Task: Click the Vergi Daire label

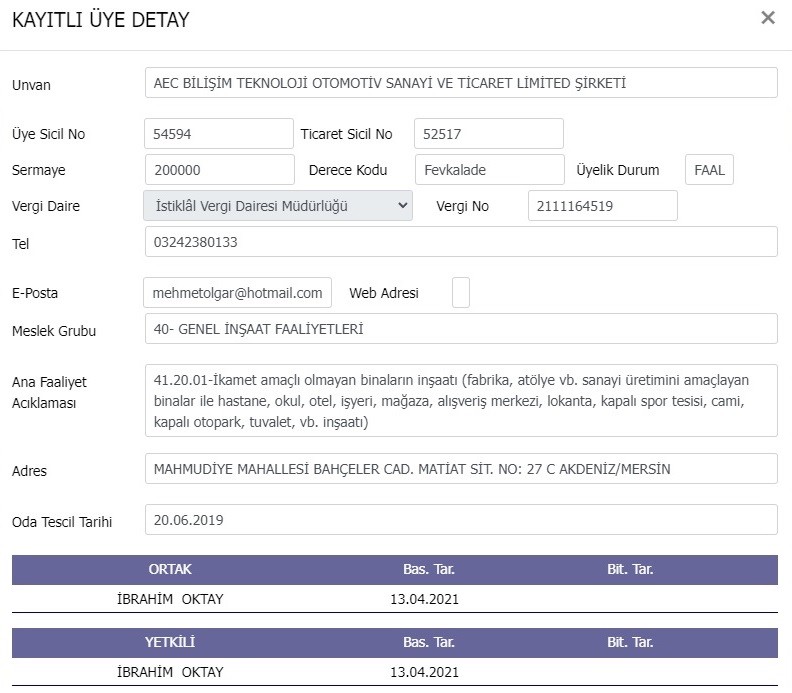Action: click(46, 206)
